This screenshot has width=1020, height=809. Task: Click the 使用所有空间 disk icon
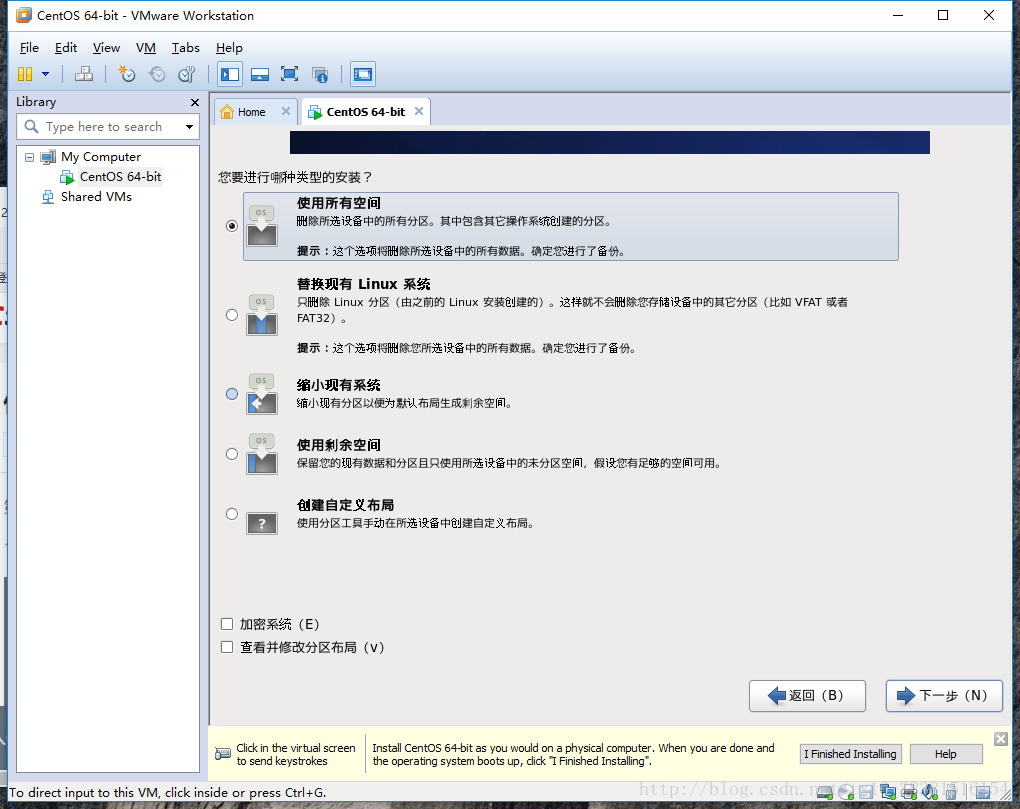point(262,226)
